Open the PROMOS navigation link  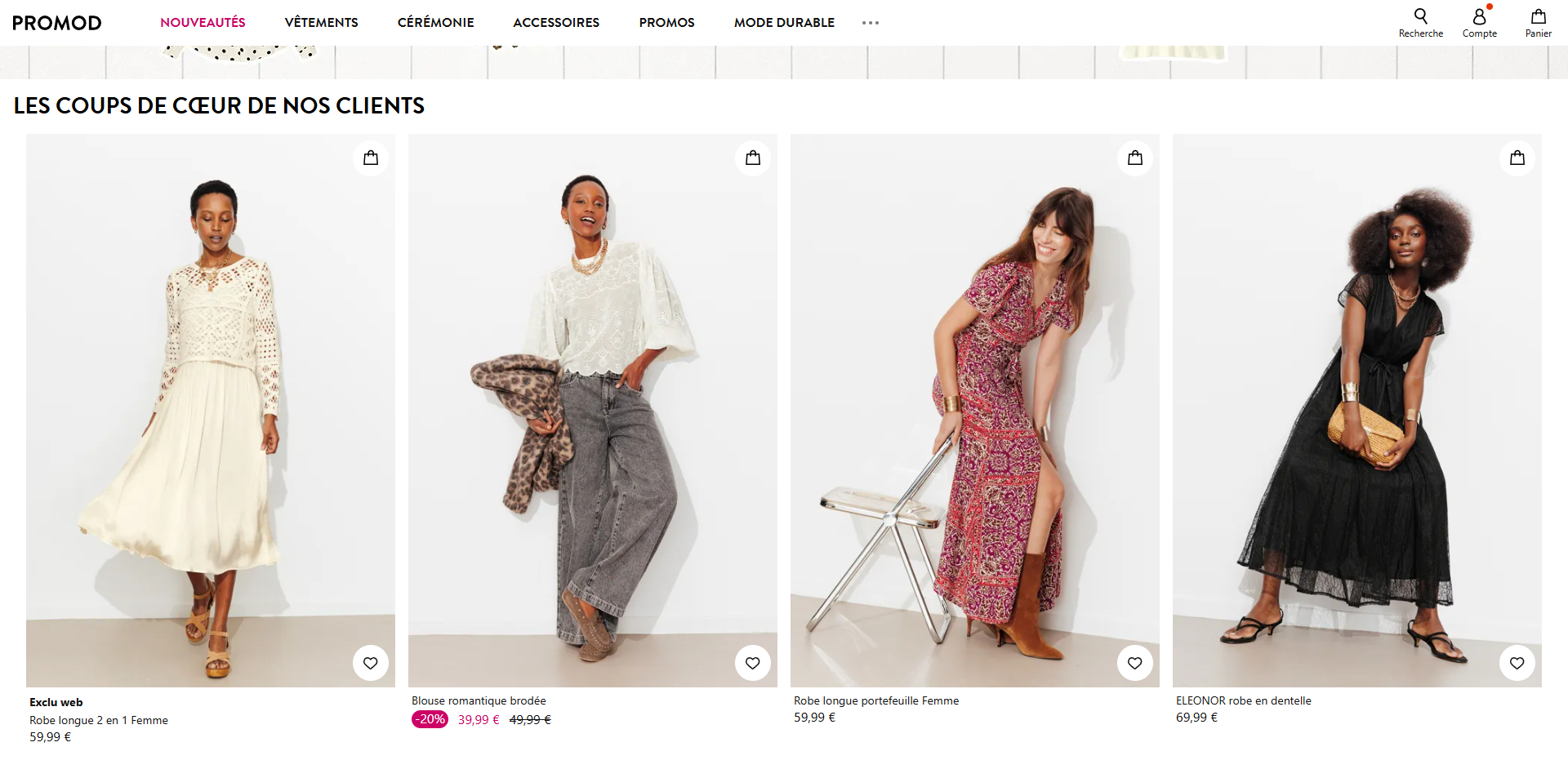(666, 23)
